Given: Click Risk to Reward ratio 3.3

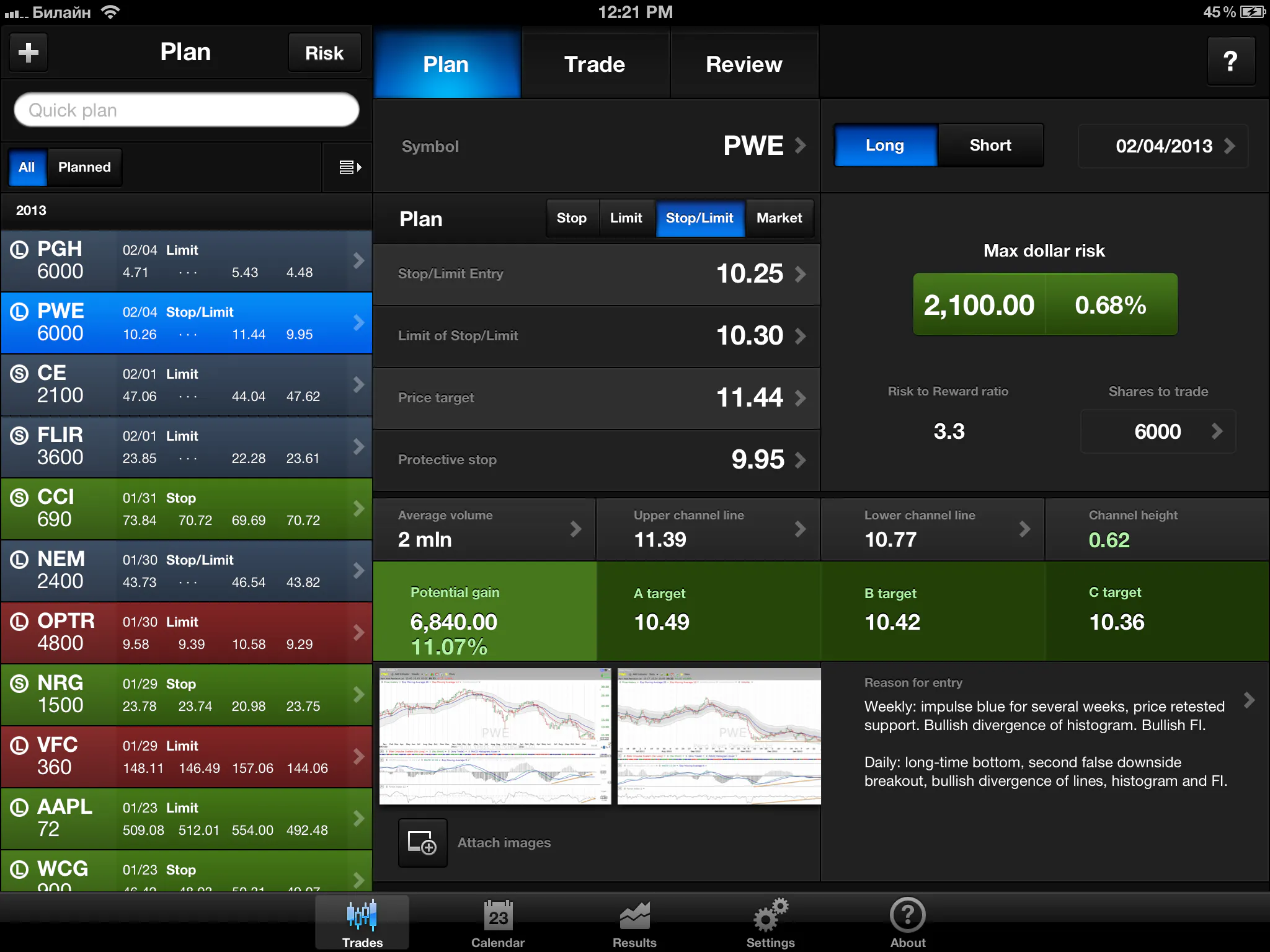Looking at the screenshot, I should tap(949, 431).
